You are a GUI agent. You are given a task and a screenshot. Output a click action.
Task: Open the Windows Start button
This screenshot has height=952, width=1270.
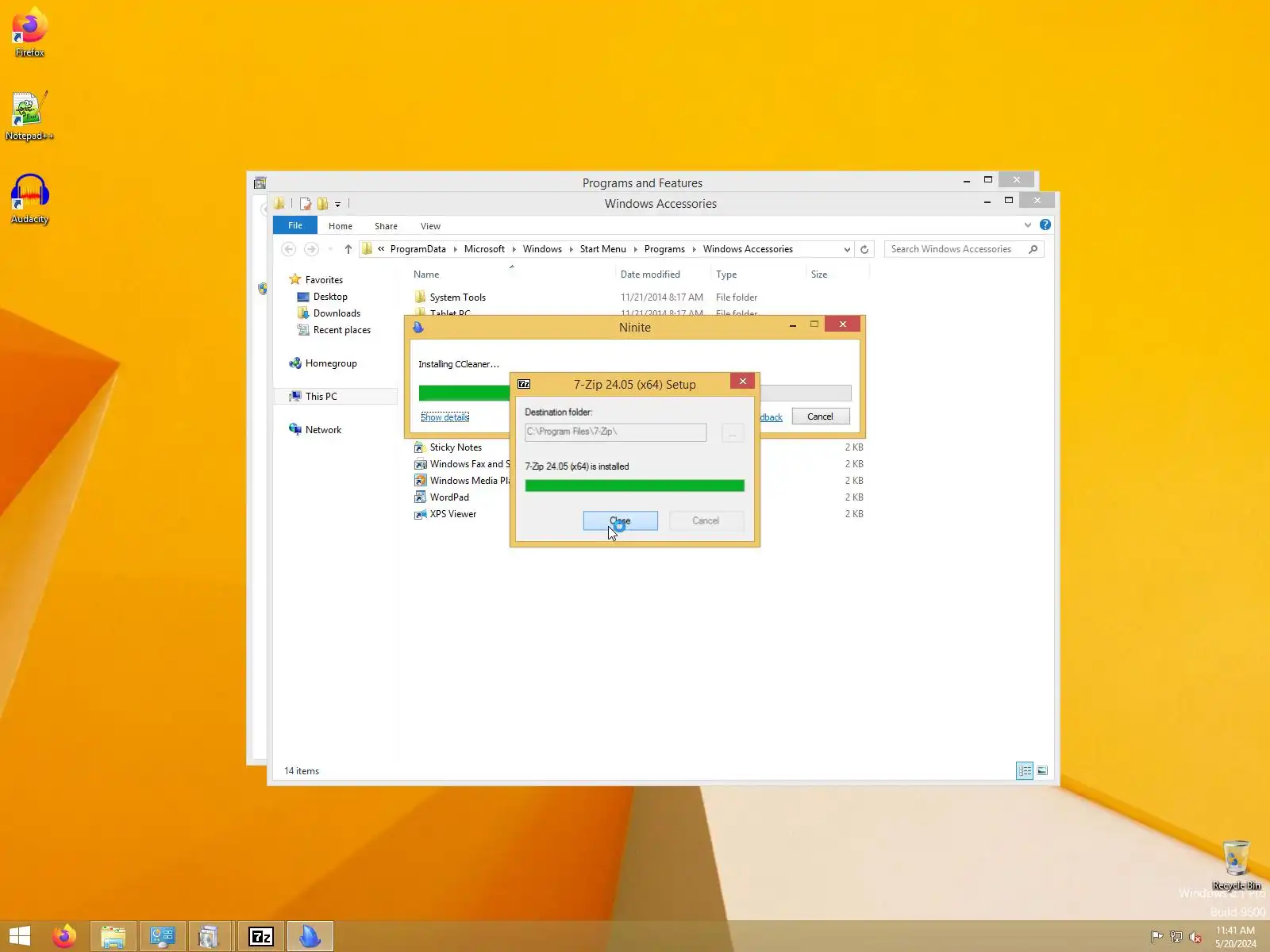19,936
